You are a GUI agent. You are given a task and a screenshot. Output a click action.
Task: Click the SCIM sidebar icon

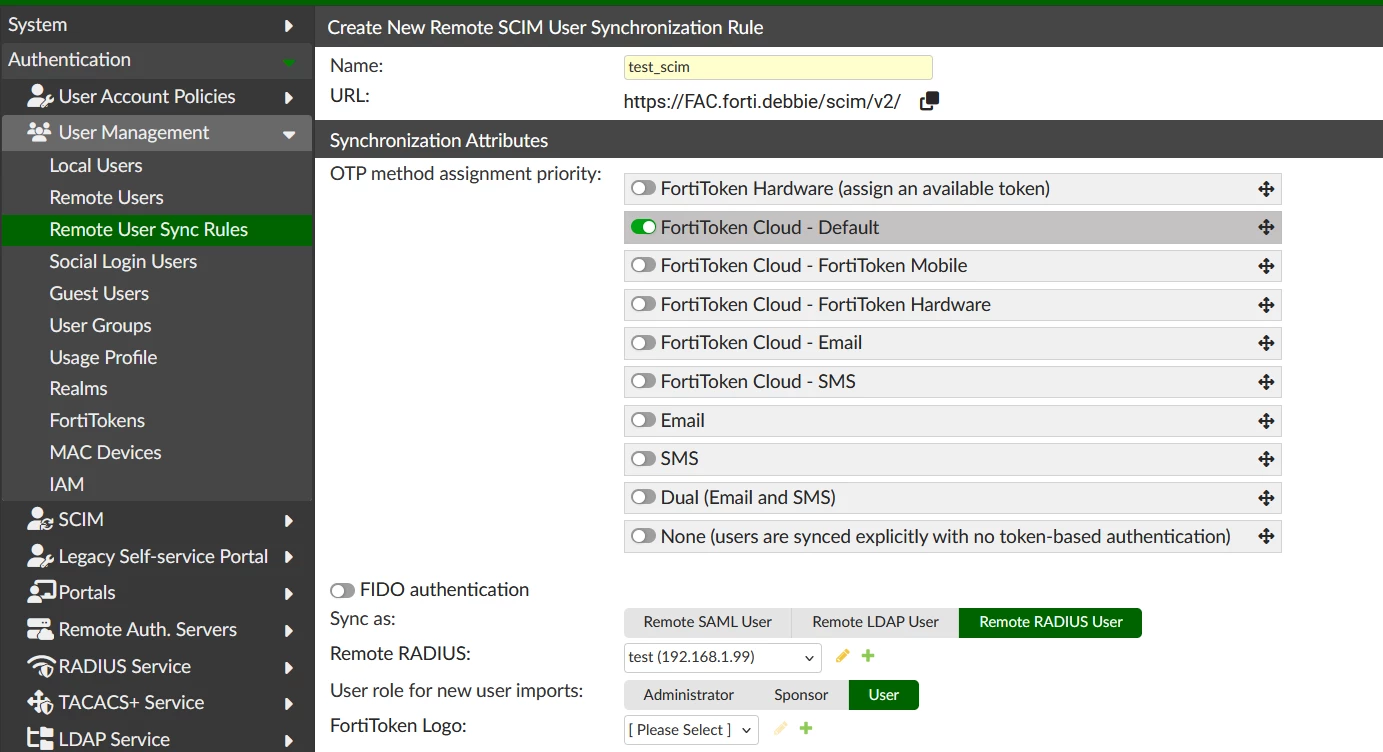40,519
